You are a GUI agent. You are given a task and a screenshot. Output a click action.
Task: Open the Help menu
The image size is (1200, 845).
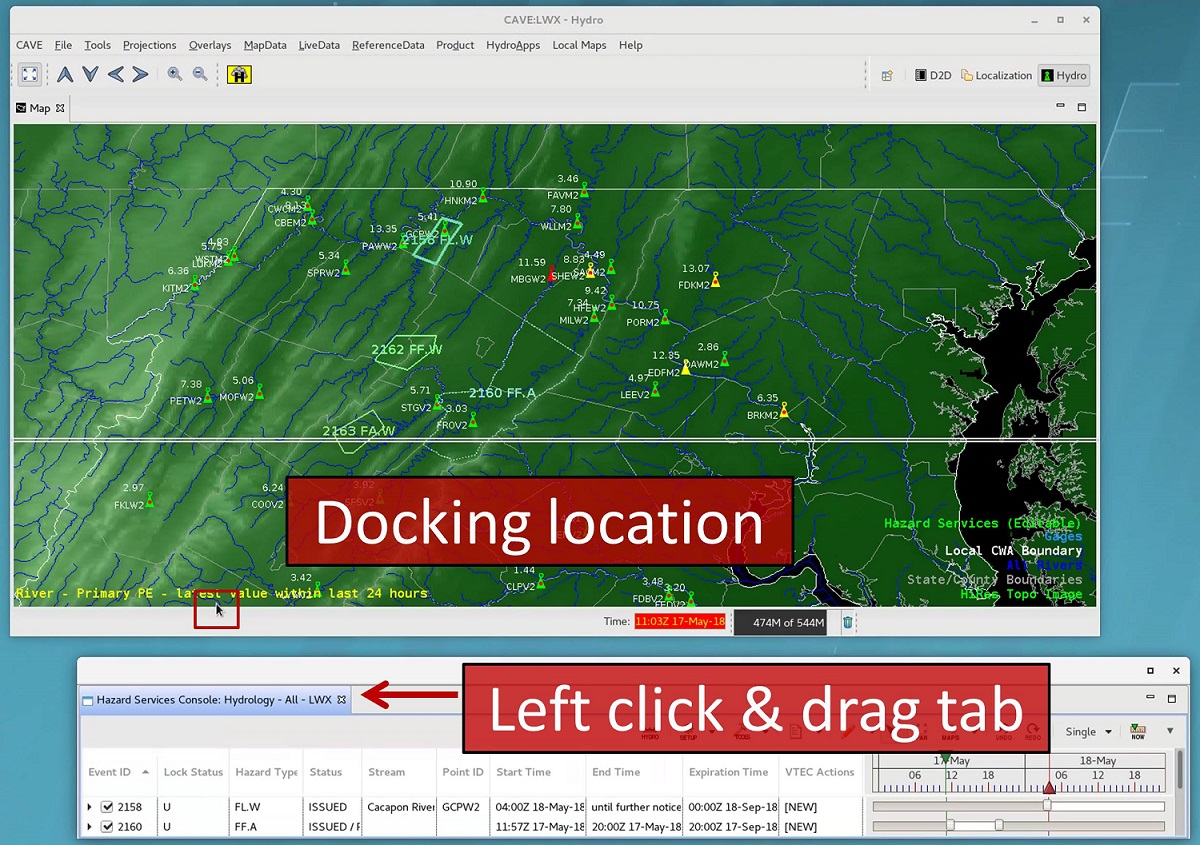[630, 45]
